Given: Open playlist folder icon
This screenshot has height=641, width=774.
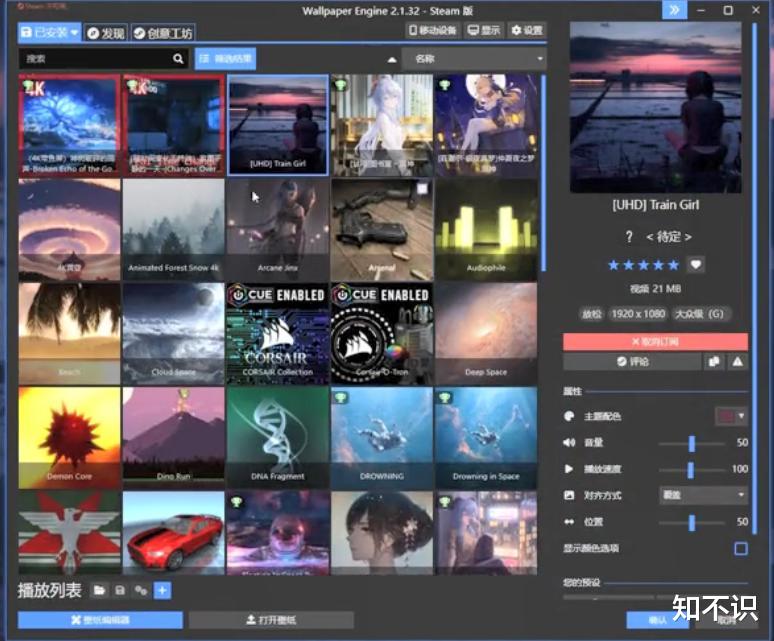Looking at the screenshot, I should pos(99,590).
